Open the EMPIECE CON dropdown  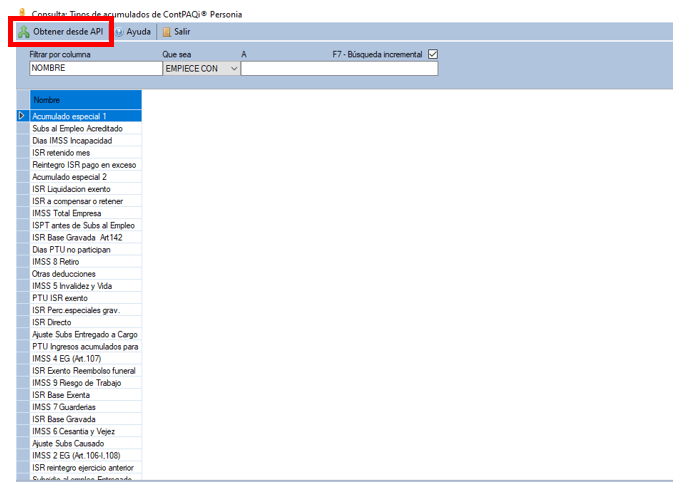(x=201, y=68)
